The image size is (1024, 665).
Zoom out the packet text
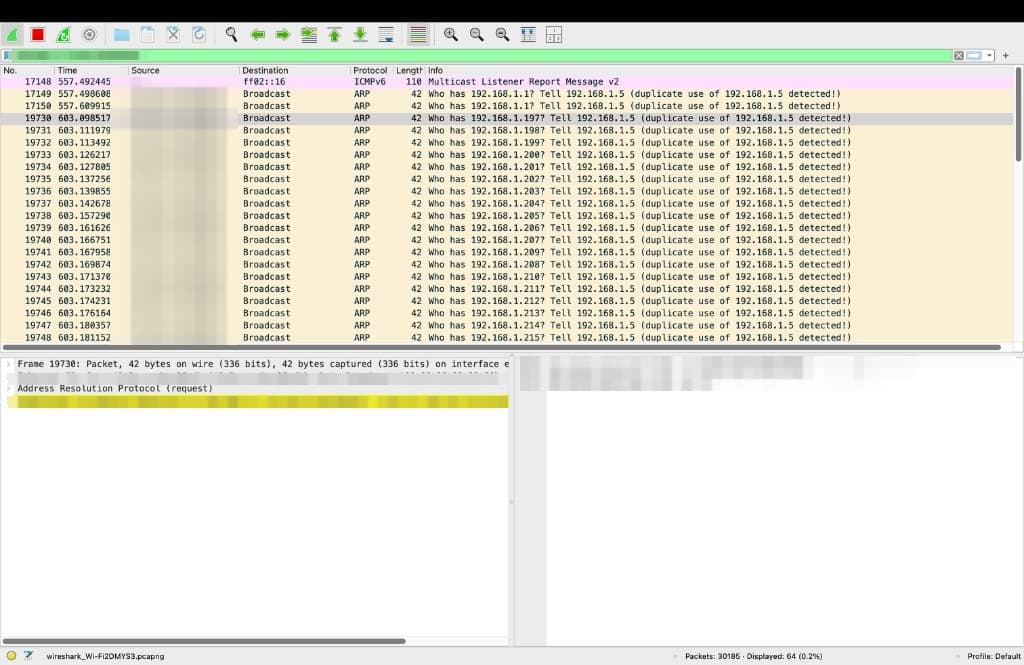tap(477, 35)
